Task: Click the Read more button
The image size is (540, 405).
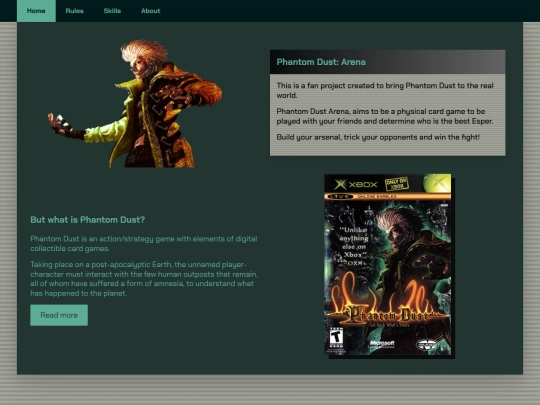Action: click(x=59, y=315)
